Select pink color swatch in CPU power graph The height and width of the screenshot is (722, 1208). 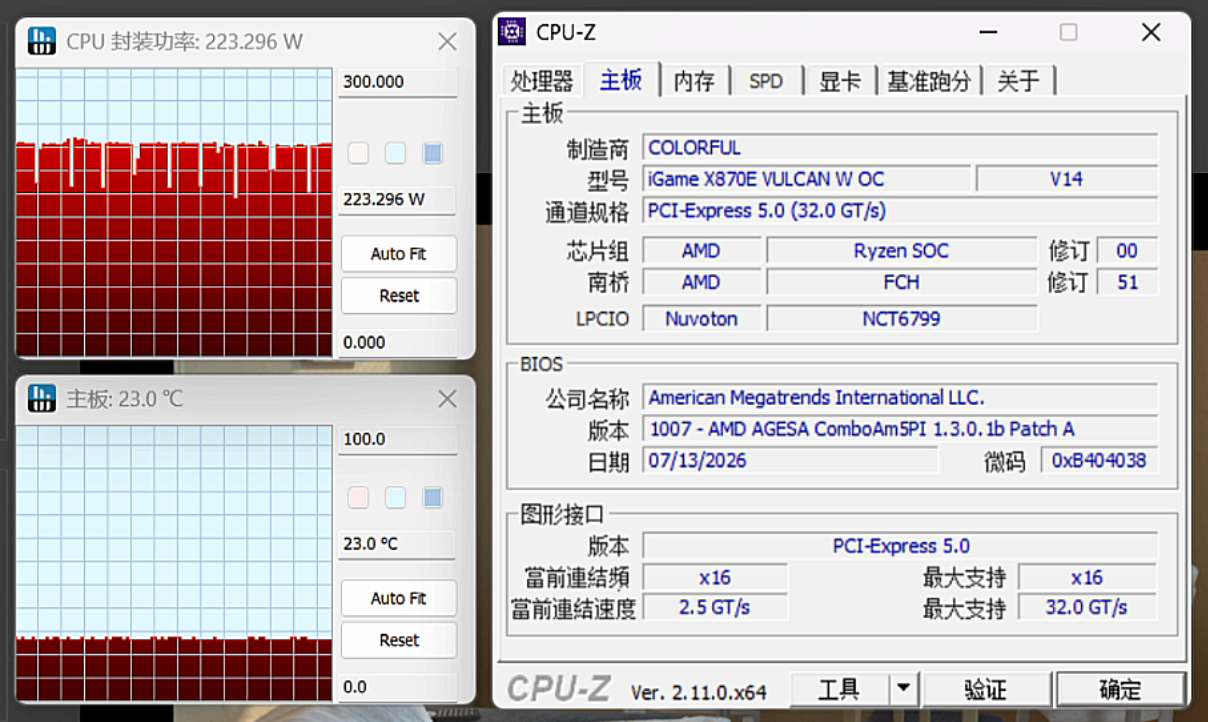click(x=358, y=153)
